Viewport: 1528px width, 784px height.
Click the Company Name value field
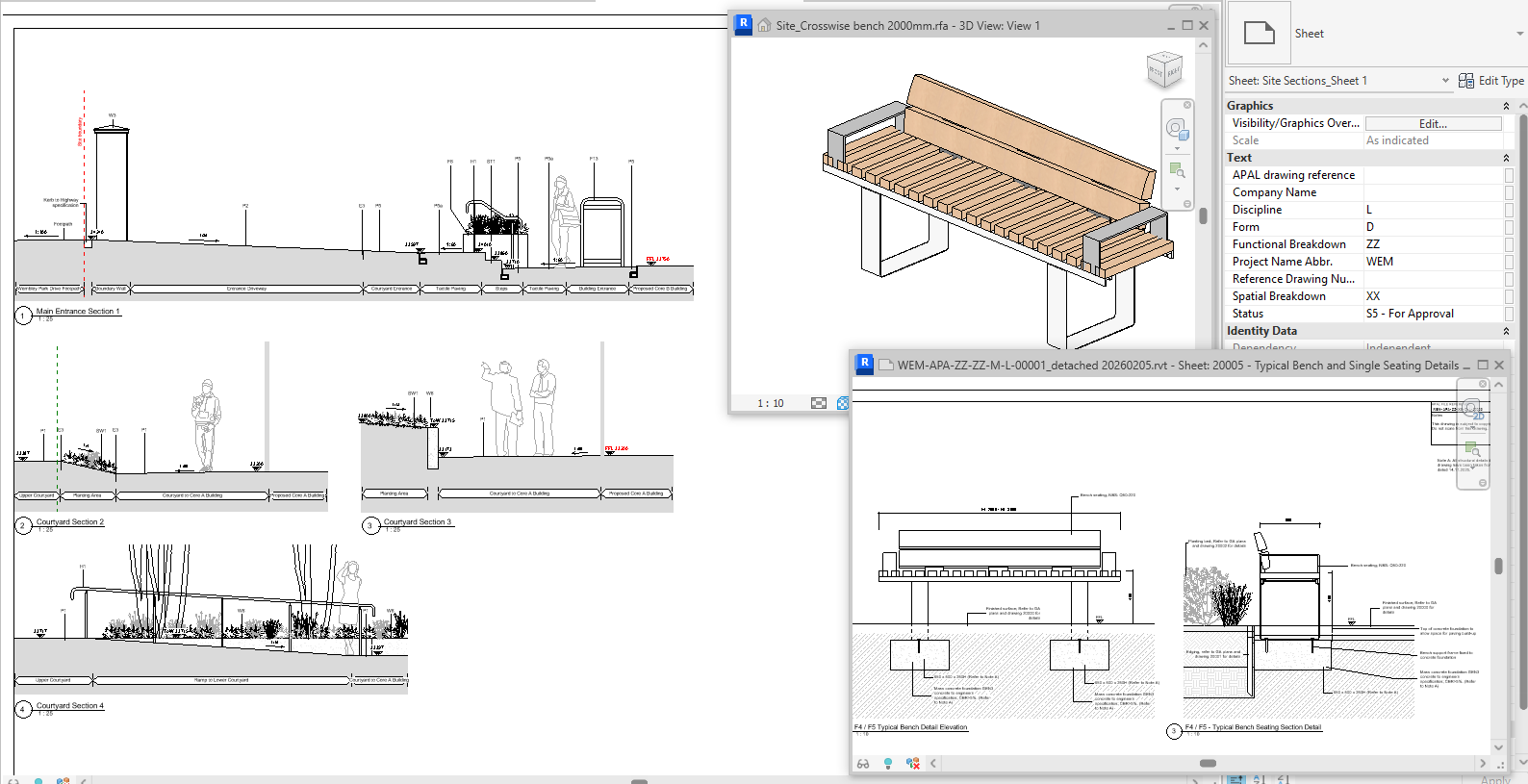pos(1433,192)
